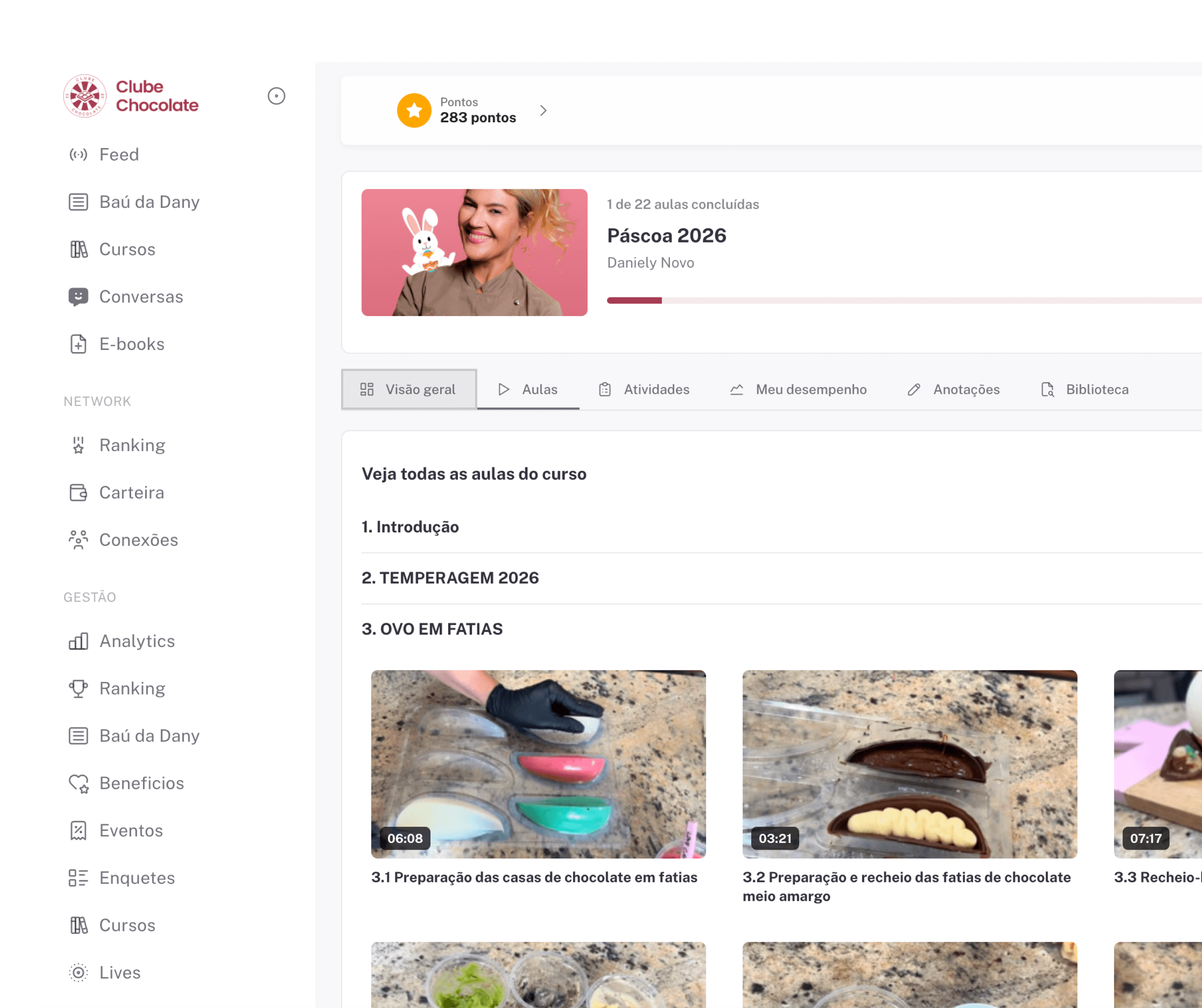Viewport: 1202px width, 1008px height.
Task: Click the Páscoa 2026 course progress bar
Action: click(904, 300)
